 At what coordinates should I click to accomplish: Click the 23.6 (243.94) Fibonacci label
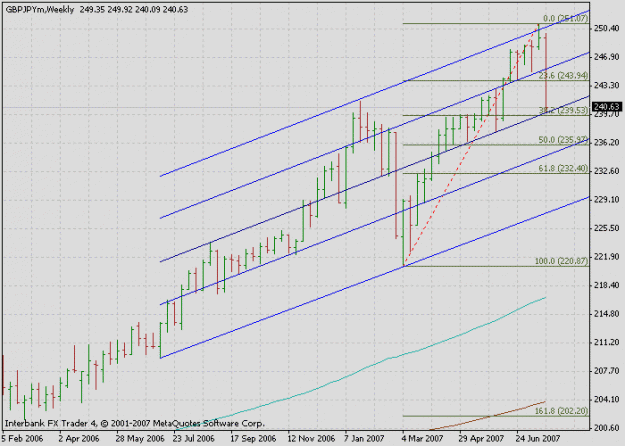(563, 76)
